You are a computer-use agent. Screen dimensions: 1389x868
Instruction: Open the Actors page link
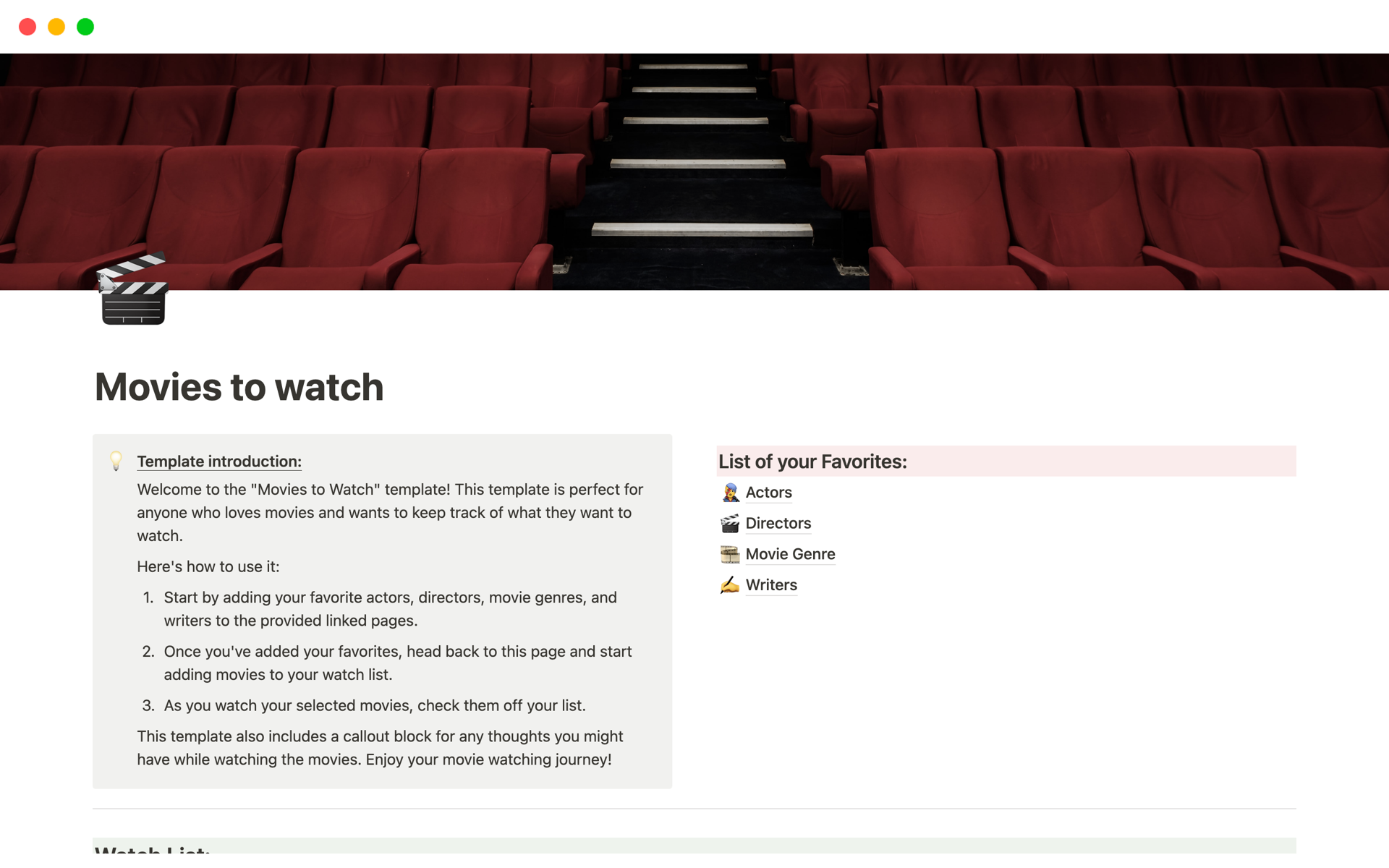[x=768, y=493]
